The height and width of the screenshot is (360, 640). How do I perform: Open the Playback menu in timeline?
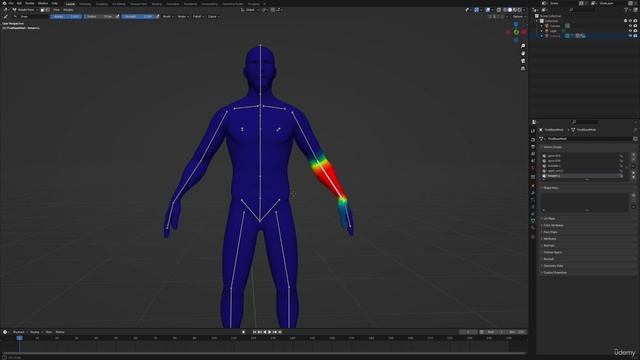point(19,332)
